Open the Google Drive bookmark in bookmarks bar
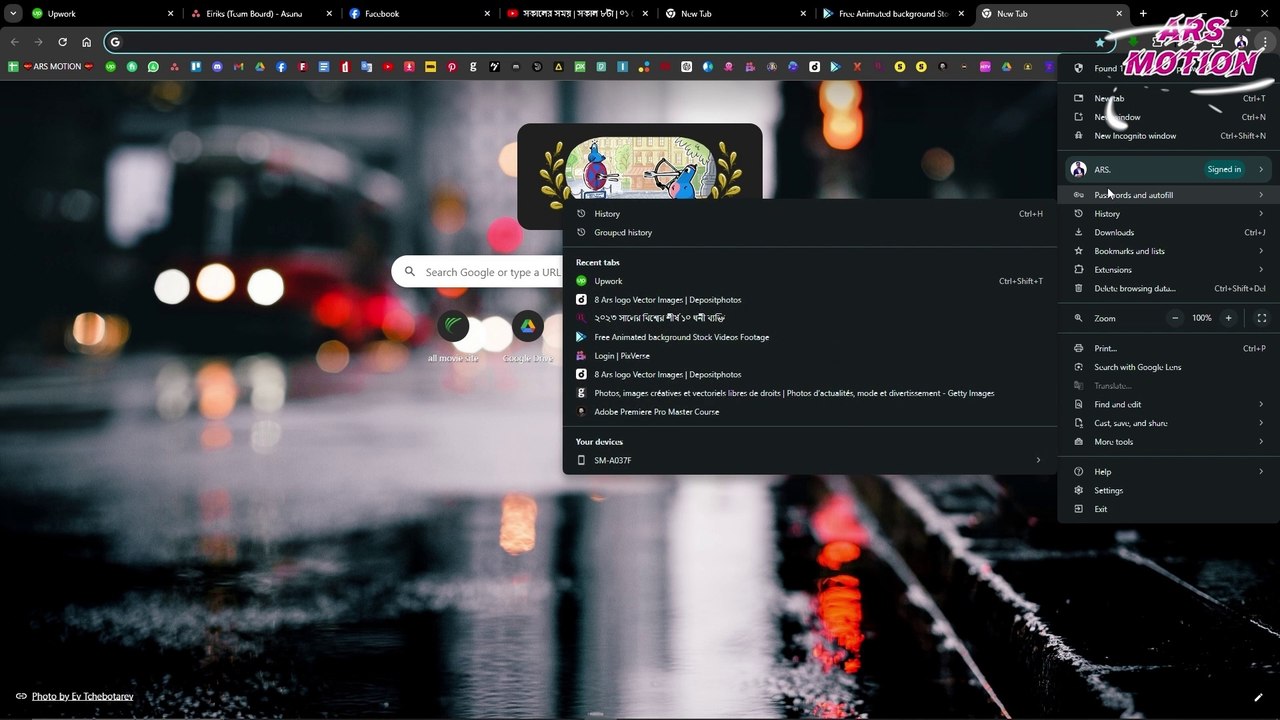1280x720 pixels. coord(259,67)
